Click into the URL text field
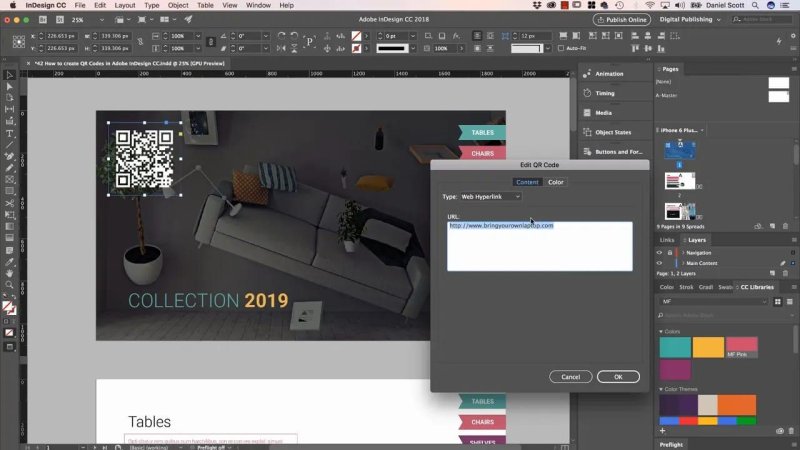800x450 pixels. pos(540,246)
